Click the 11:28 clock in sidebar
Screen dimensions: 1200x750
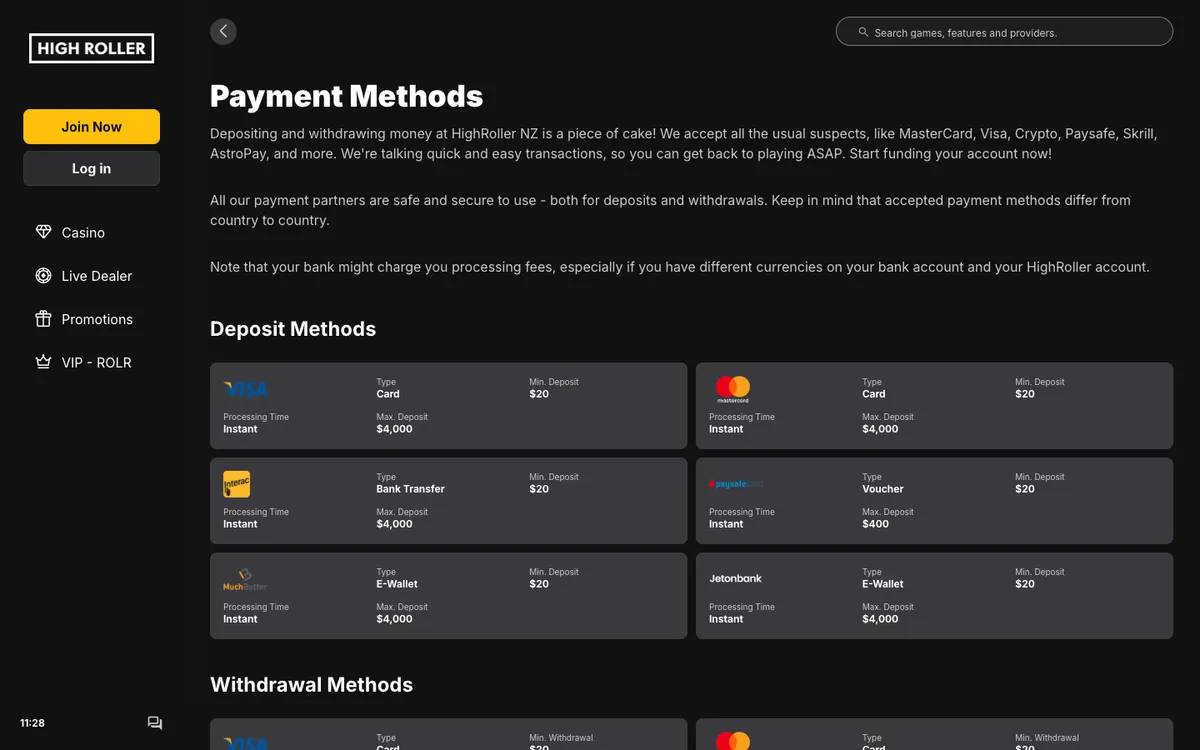pos(32,723)
